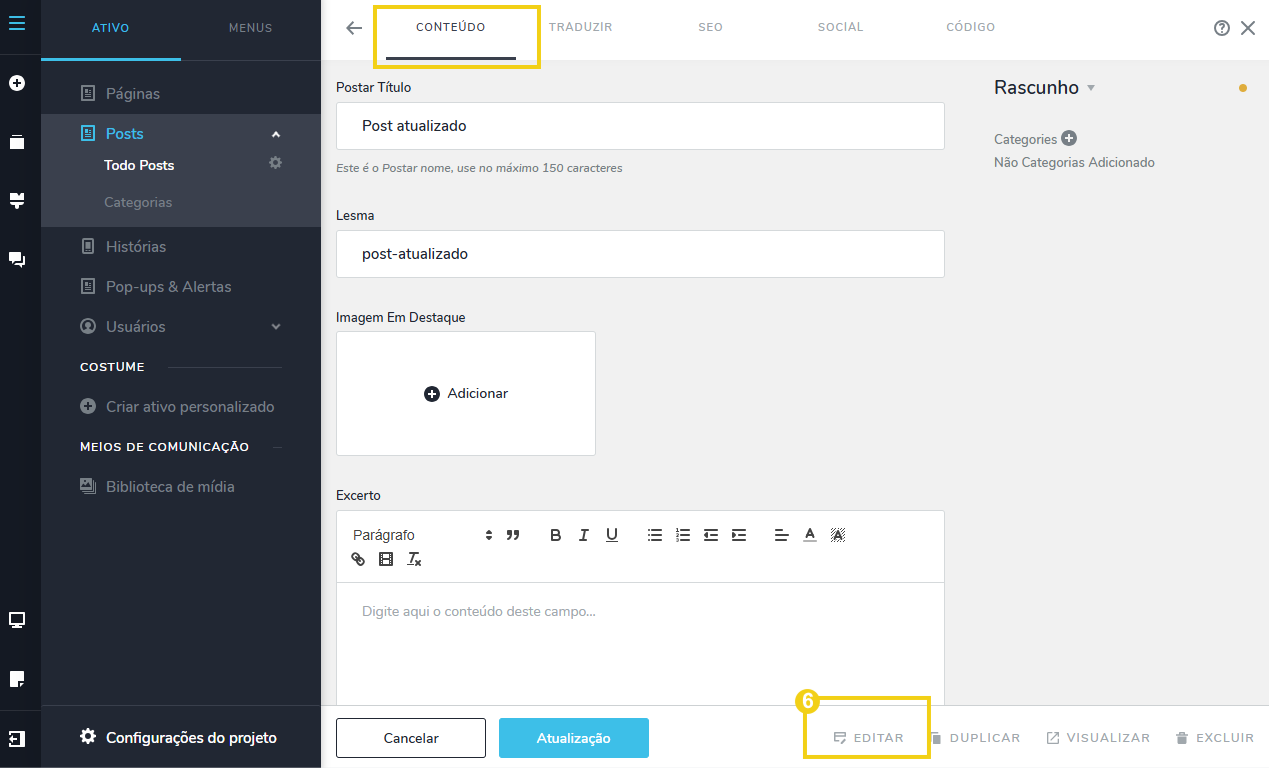
Task: Toggle underline formatting
Action: click(611, 535)
